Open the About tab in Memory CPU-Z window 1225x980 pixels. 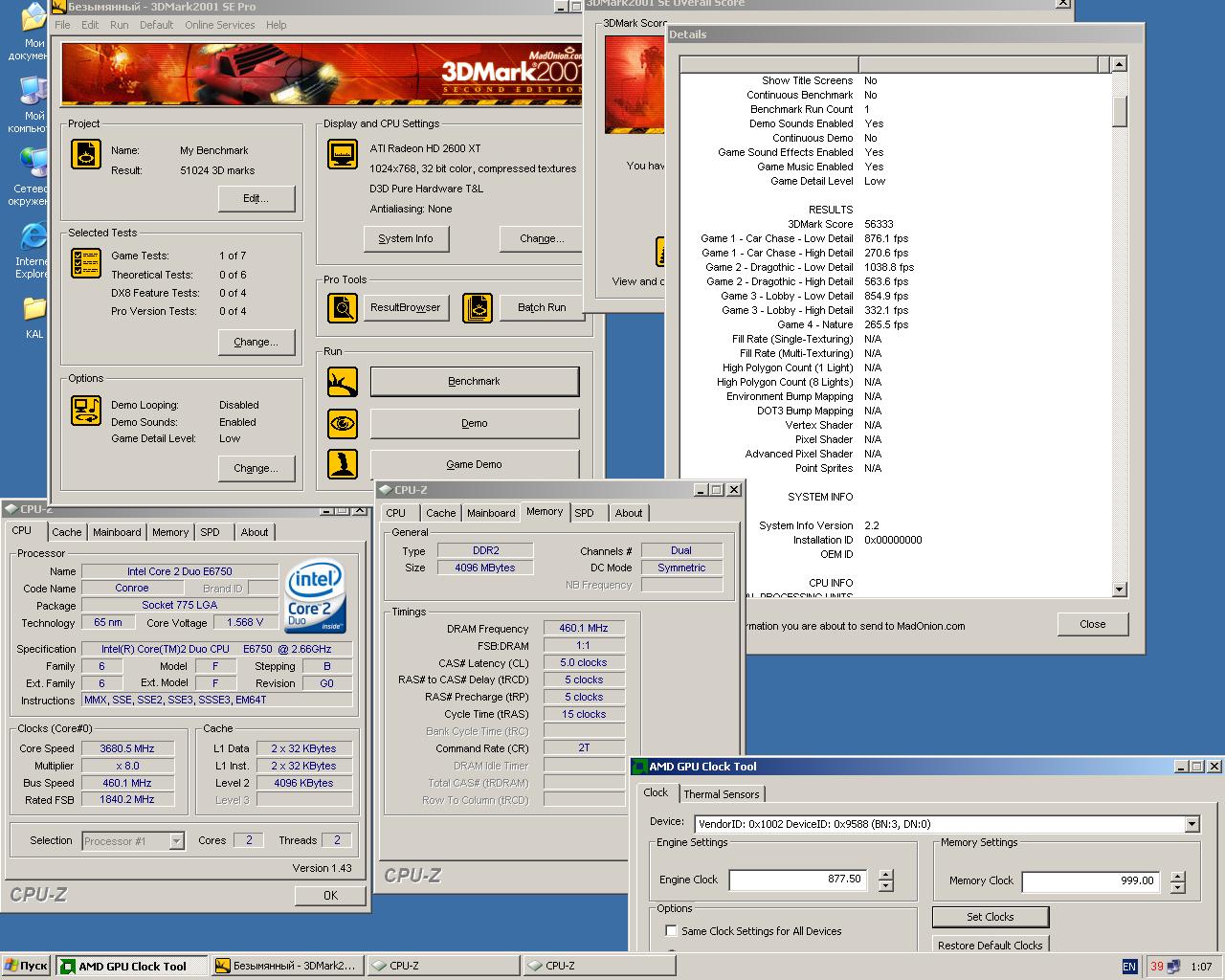[x=629, y=513]
